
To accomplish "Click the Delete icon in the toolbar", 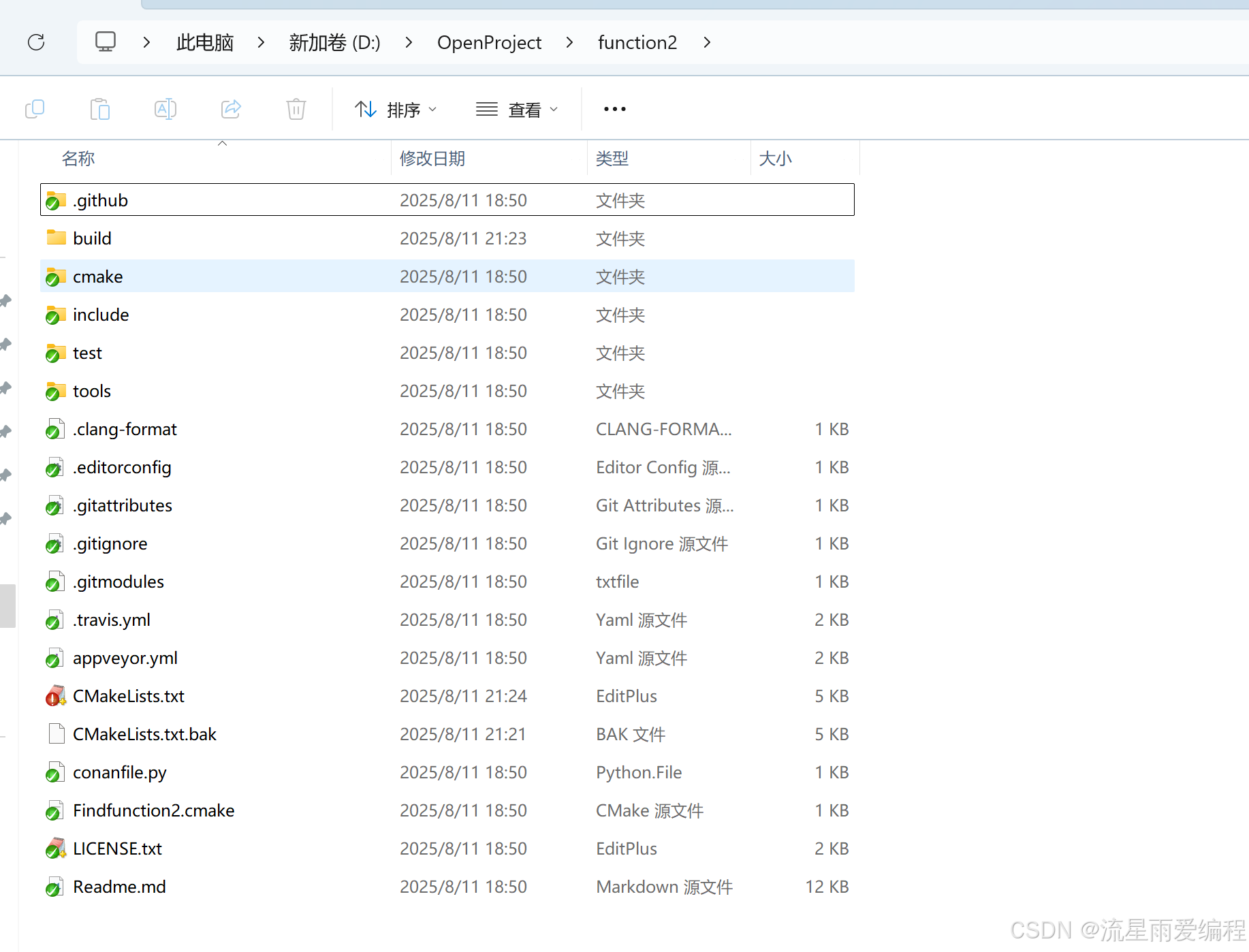I will [295, 109].
